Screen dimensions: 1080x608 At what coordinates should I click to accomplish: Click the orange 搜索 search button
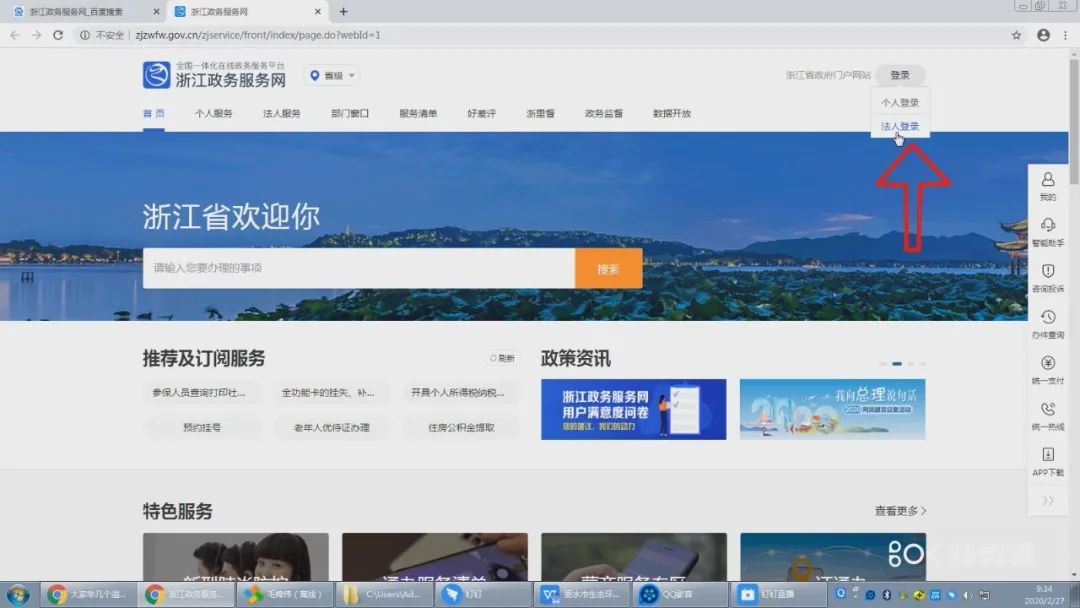(608, 269)
